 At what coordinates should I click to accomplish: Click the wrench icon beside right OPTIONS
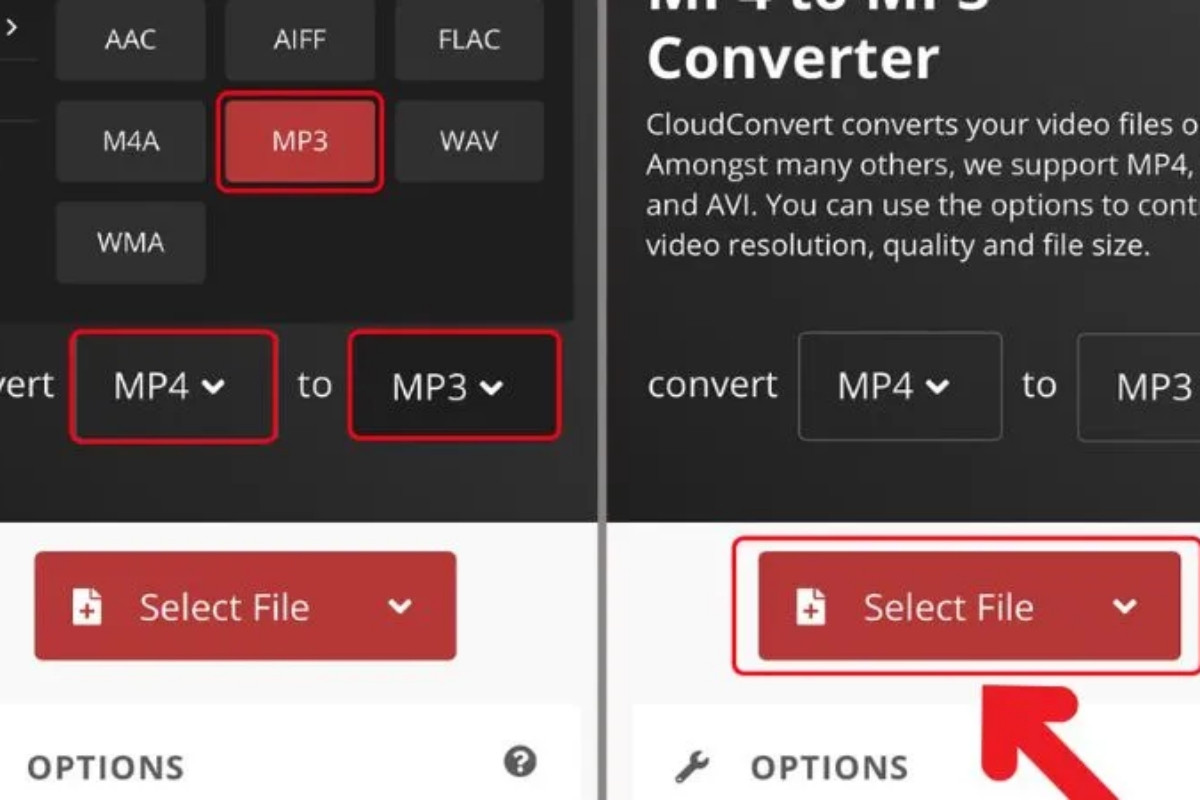pyautogui.click(x=692, y=767)
